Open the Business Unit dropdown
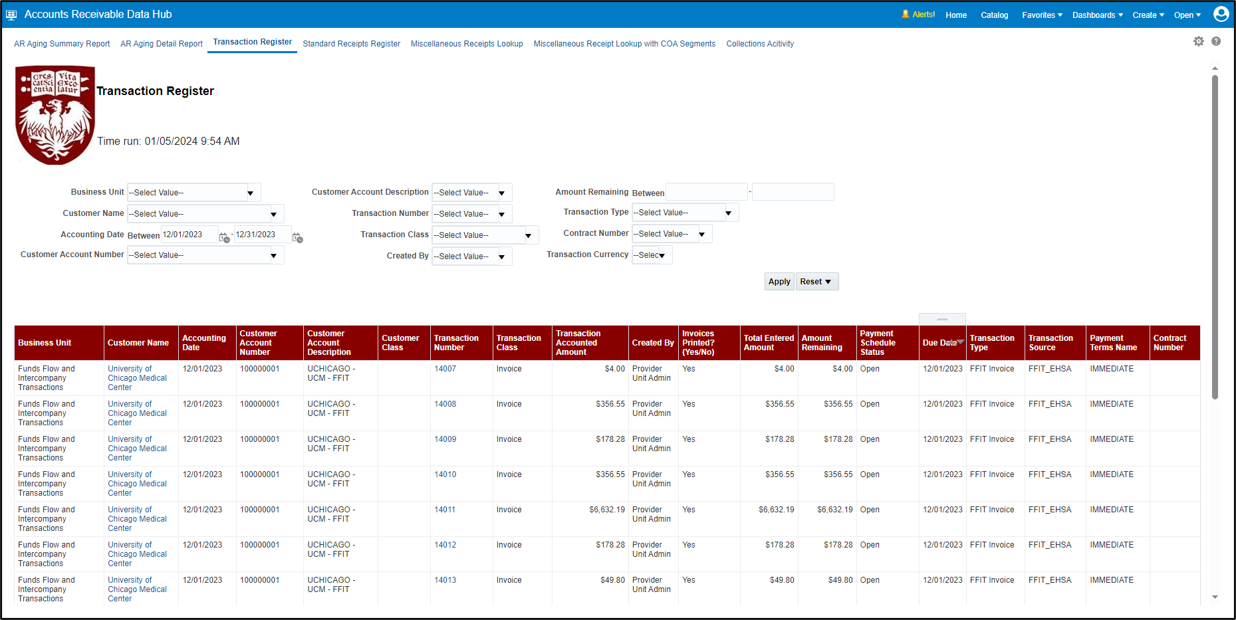The image size is (1236, 620). point(250,191)
